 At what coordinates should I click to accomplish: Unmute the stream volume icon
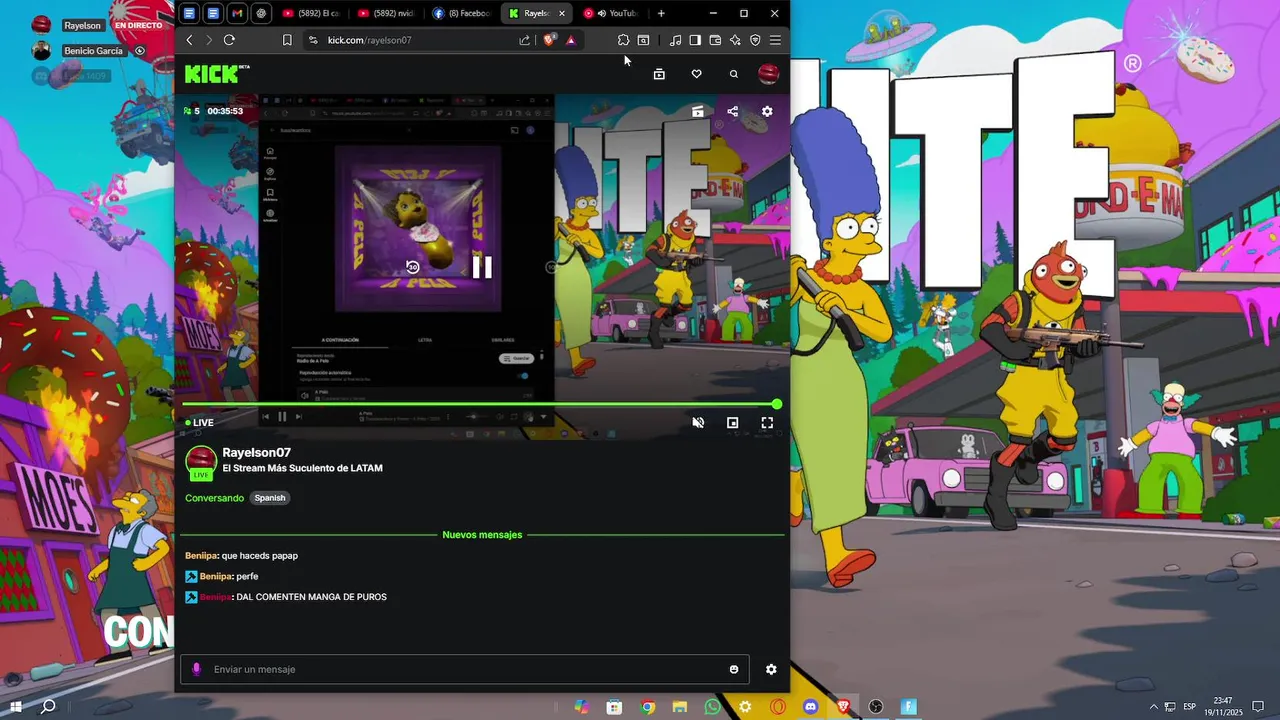pyautogui.click(x=698, y=422)
